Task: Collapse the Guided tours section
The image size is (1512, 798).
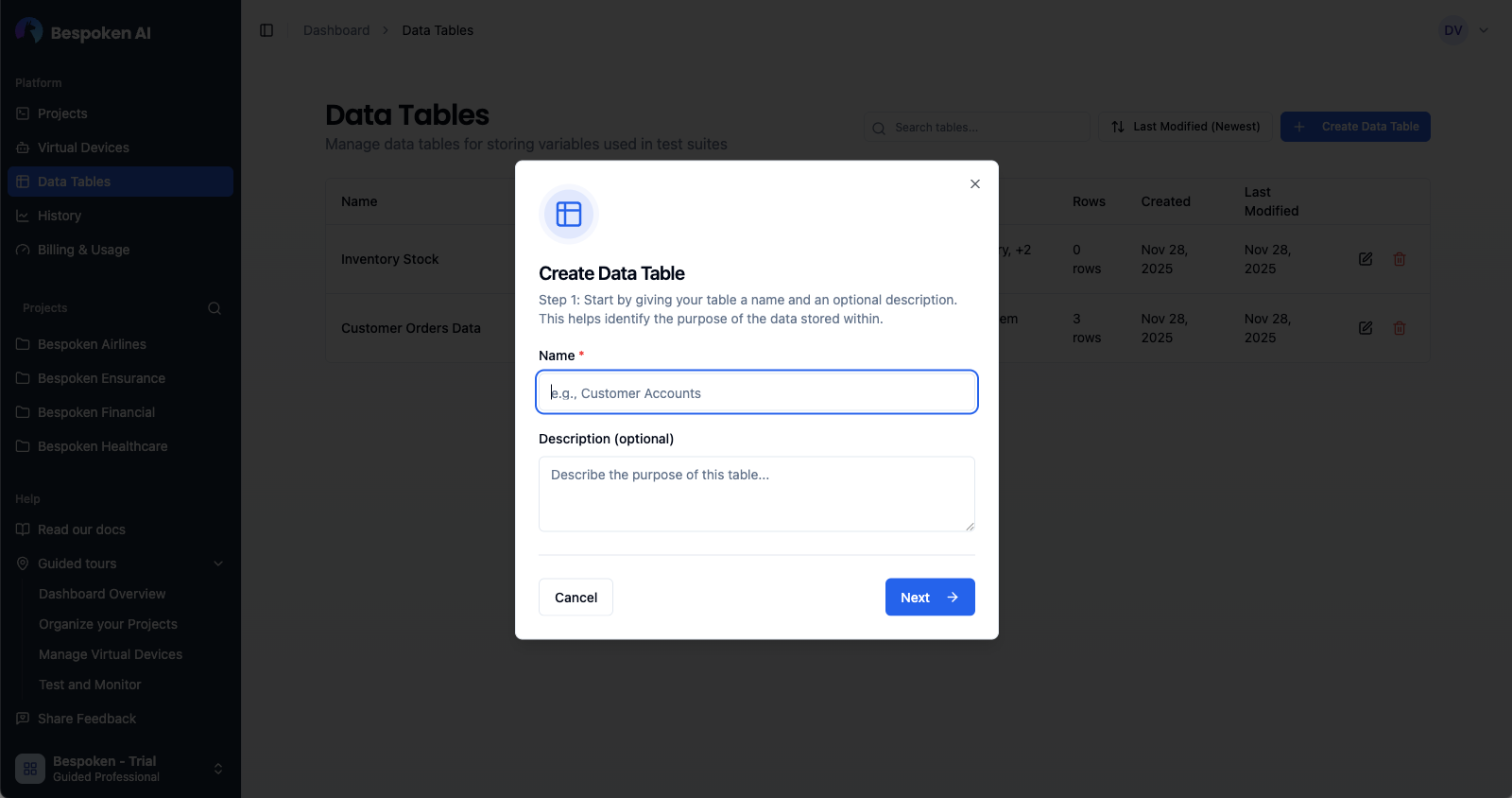Action: pos(218,563)
